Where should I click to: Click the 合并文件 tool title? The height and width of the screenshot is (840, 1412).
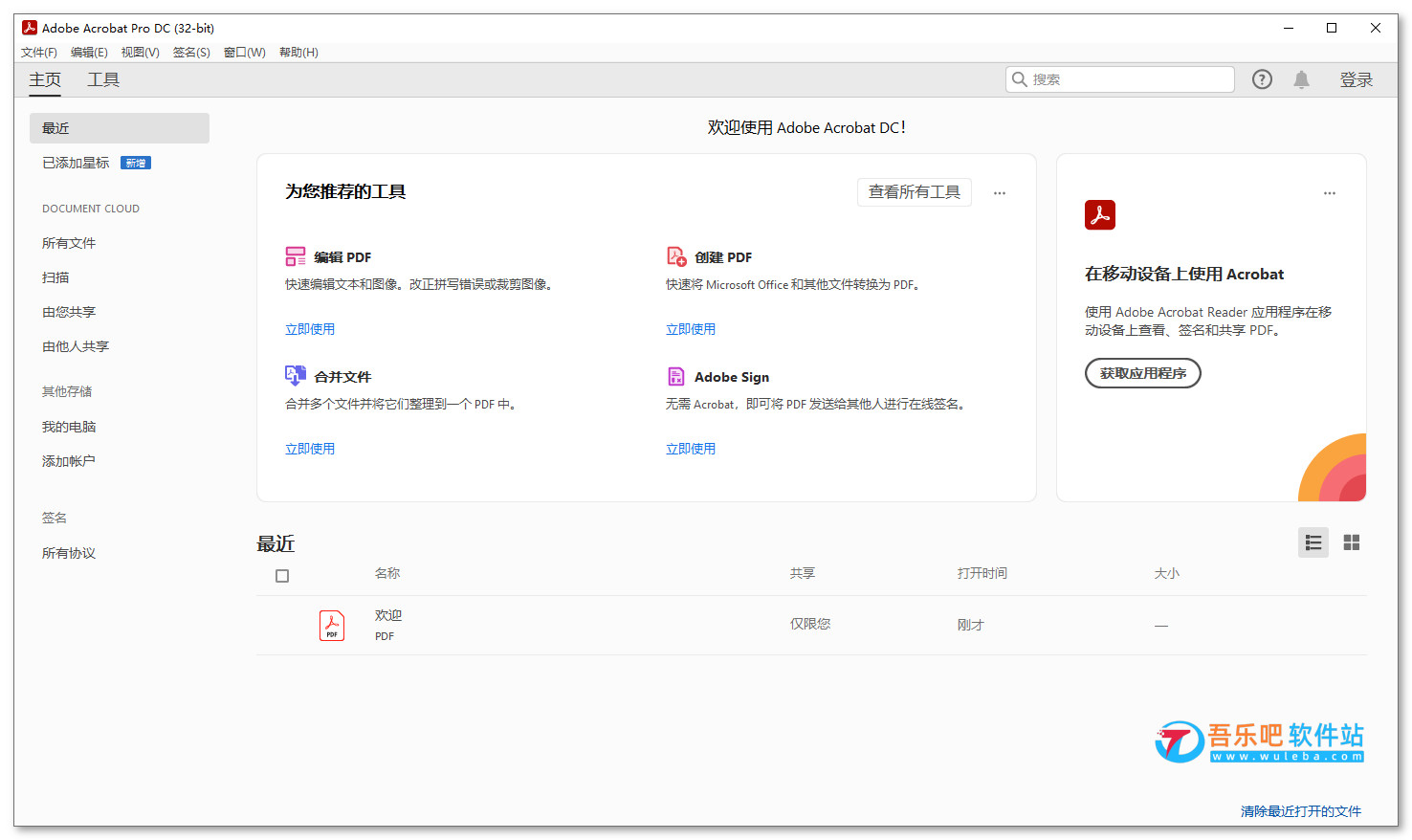click(x=342, y=377)
